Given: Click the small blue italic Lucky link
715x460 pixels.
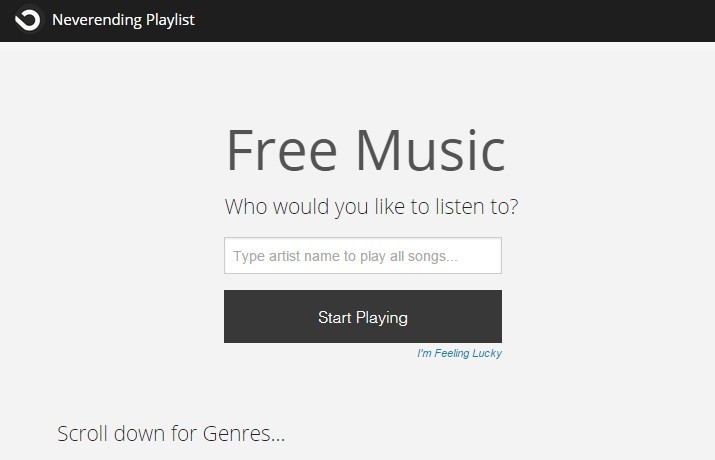Looking at the screenshot, I should (459, 353).
